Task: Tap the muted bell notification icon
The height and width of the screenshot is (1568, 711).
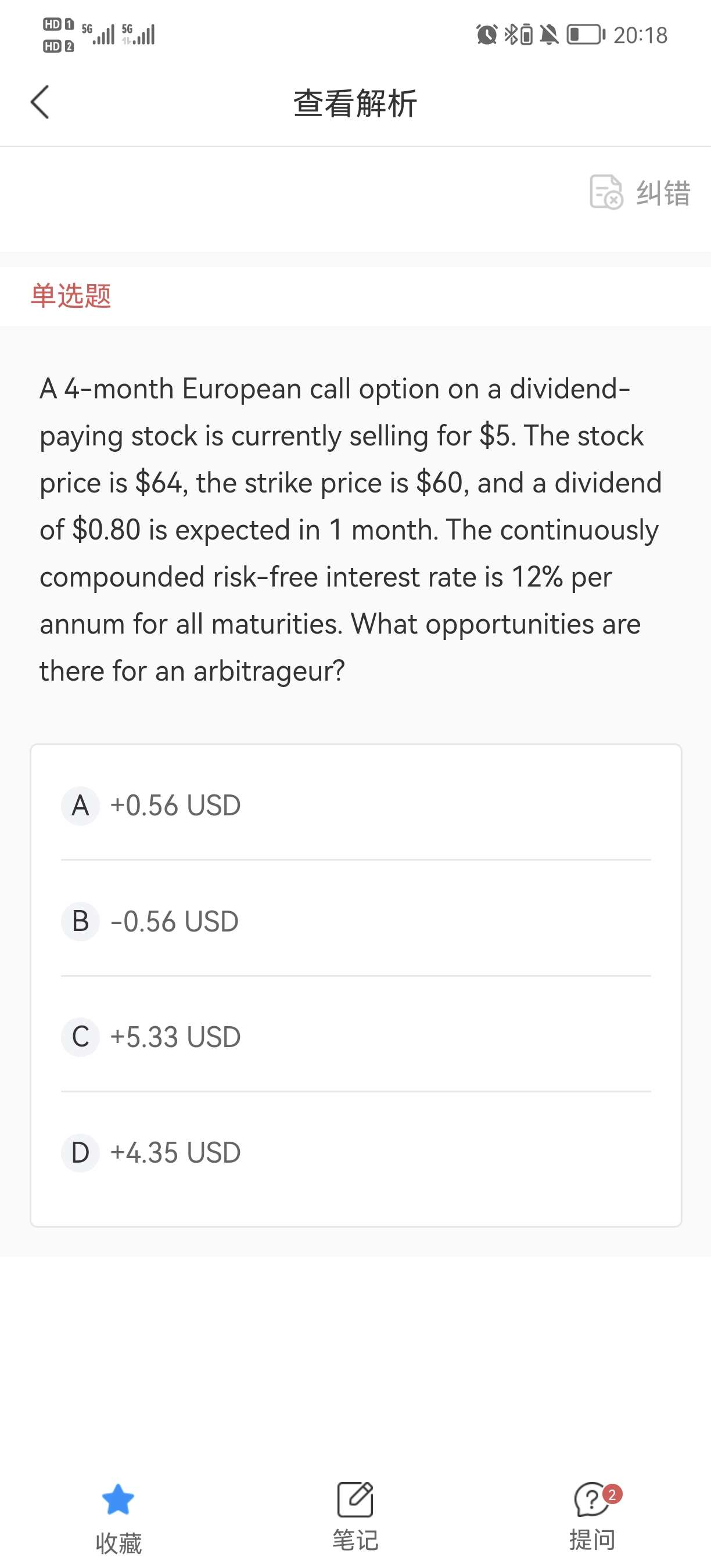Action: tap(549, 35)
